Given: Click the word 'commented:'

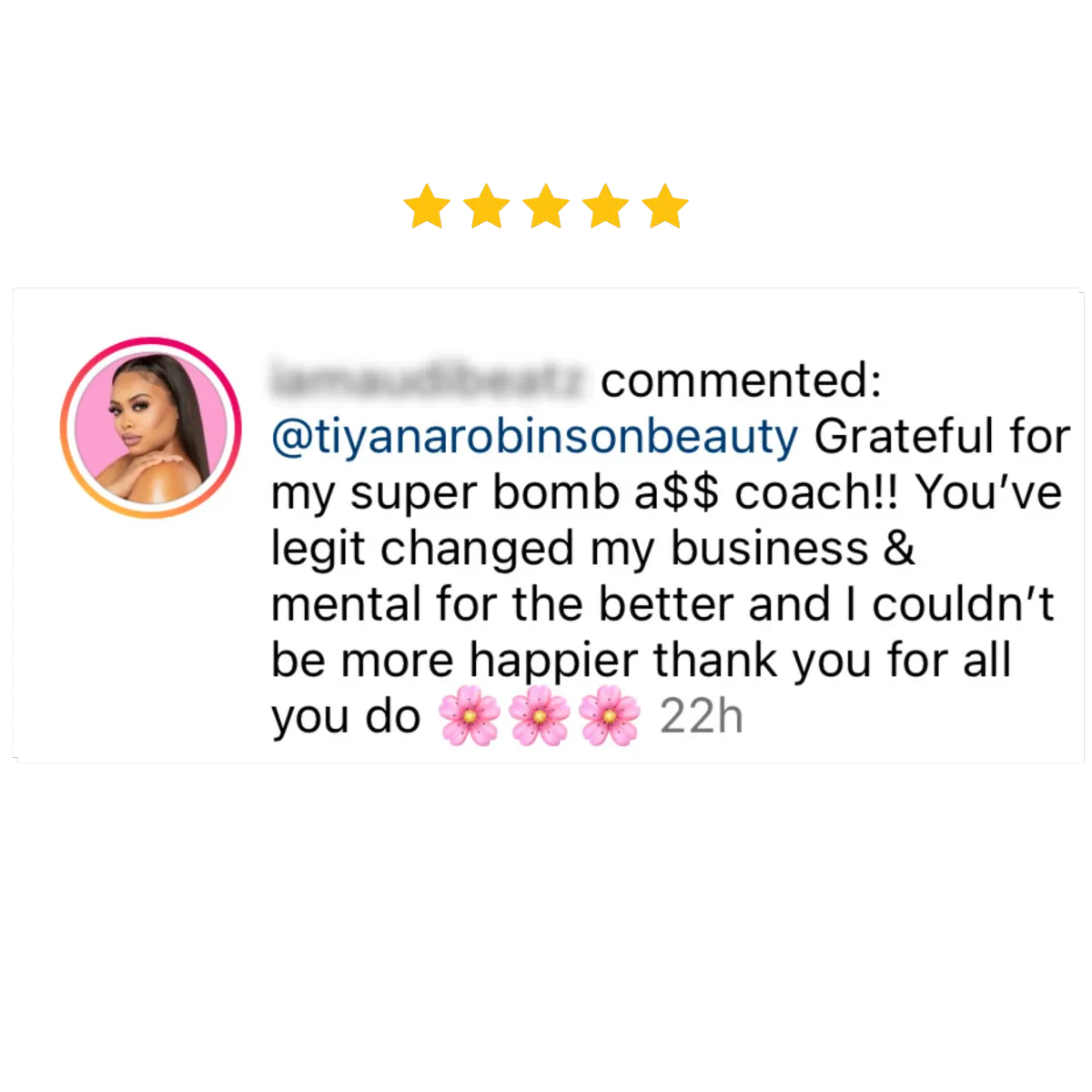Looking at the screenshot, I should (x=742, y=380).
